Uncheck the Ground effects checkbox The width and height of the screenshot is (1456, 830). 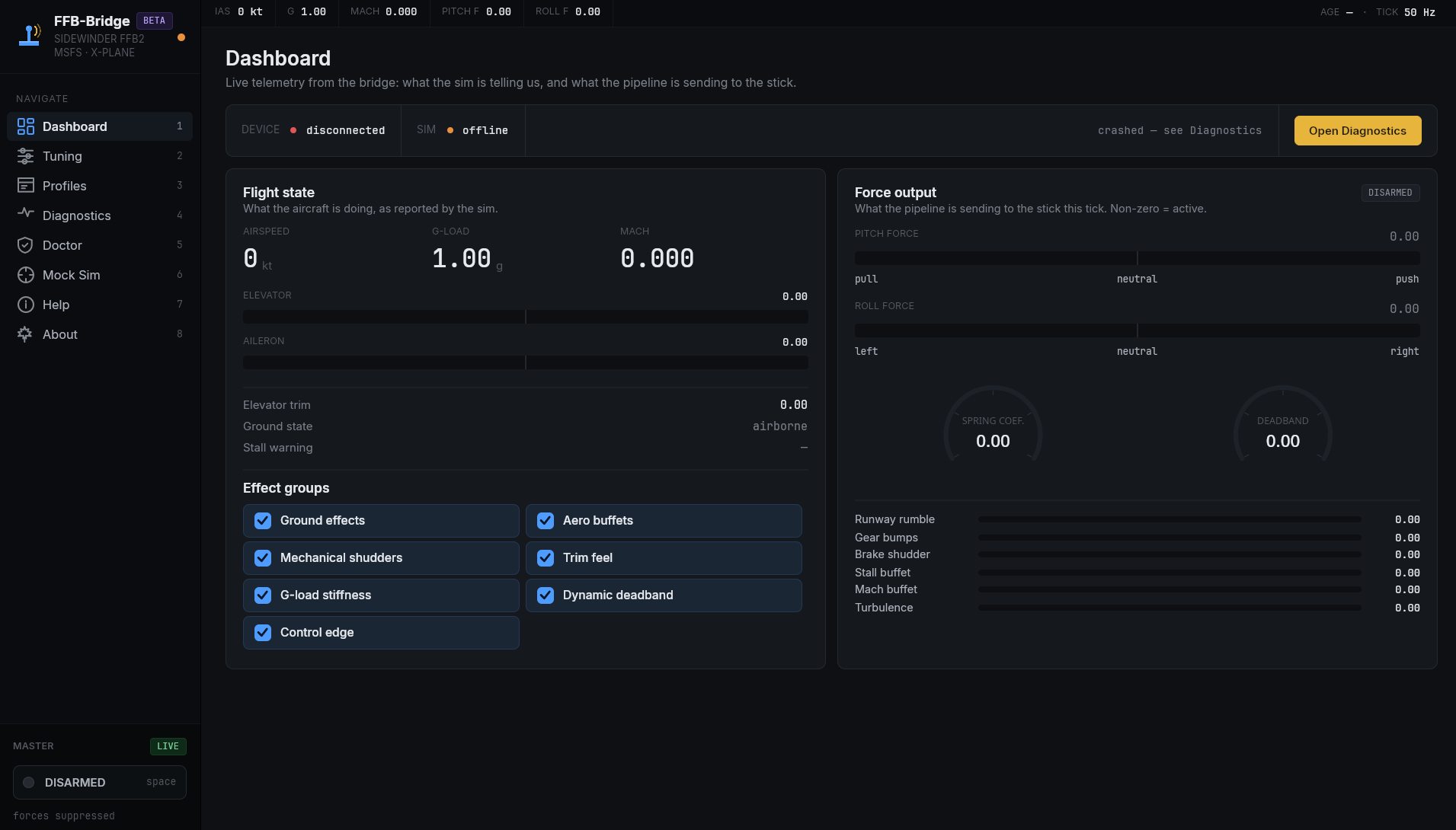pos(263,521)
